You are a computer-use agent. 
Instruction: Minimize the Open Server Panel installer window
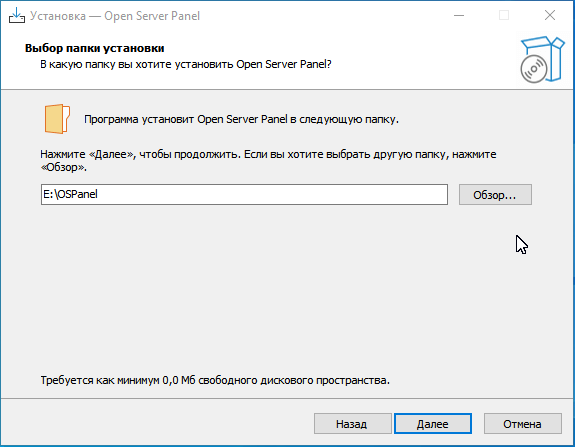pyautogui.click(x=459, y=15)
